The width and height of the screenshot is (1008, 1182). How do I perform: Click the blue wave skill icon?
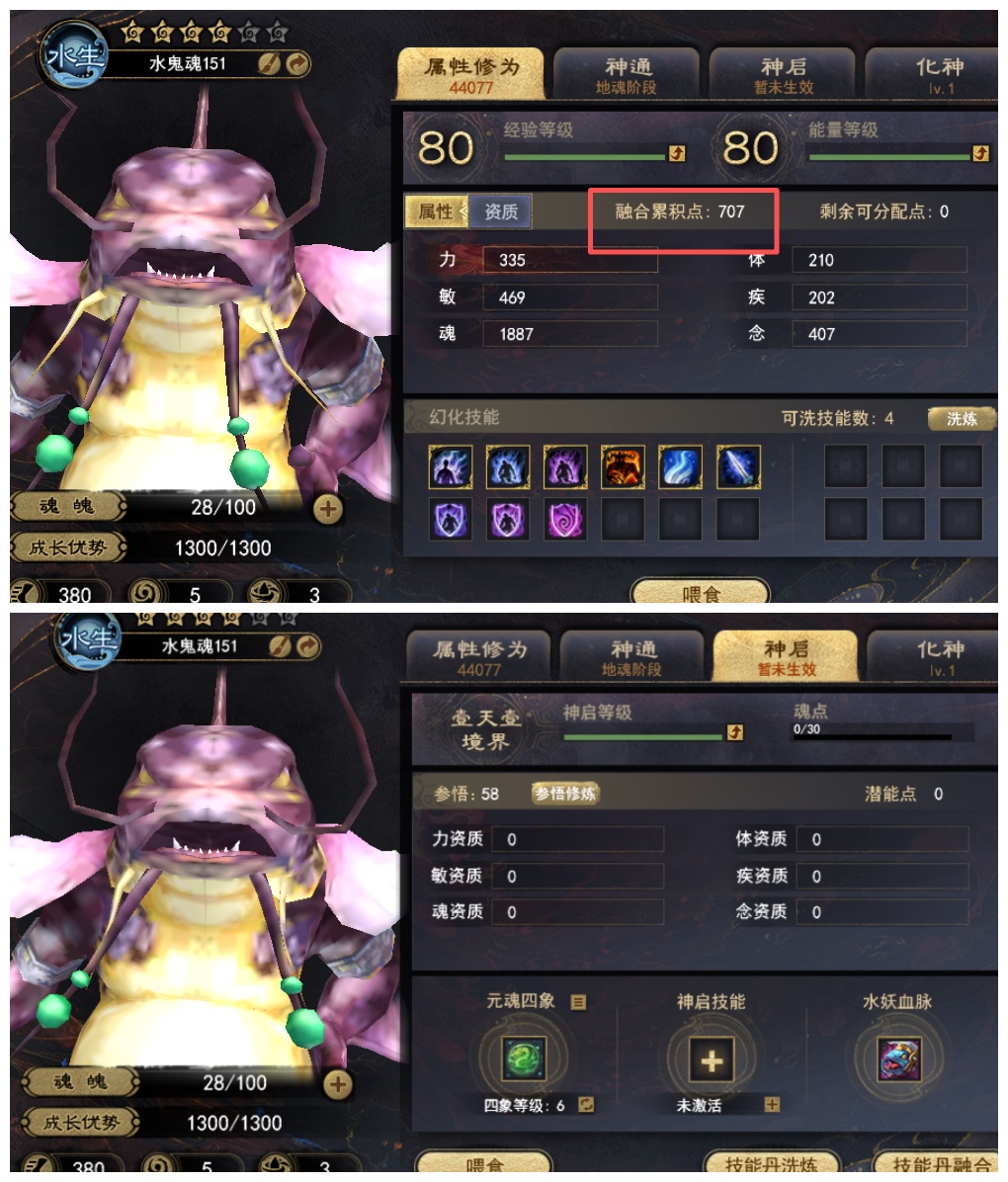click(680, 467)
